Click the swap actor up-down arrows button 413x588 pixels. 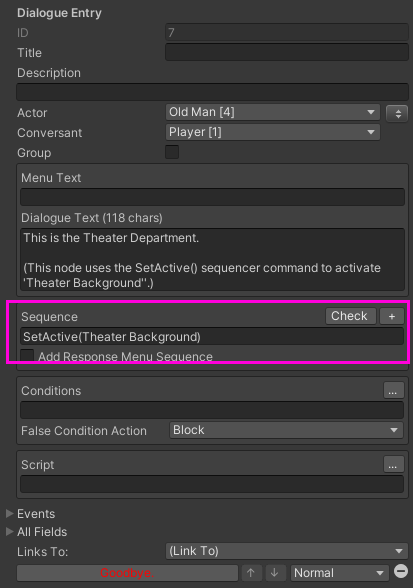pyautogui.click(x=397, y=113)
